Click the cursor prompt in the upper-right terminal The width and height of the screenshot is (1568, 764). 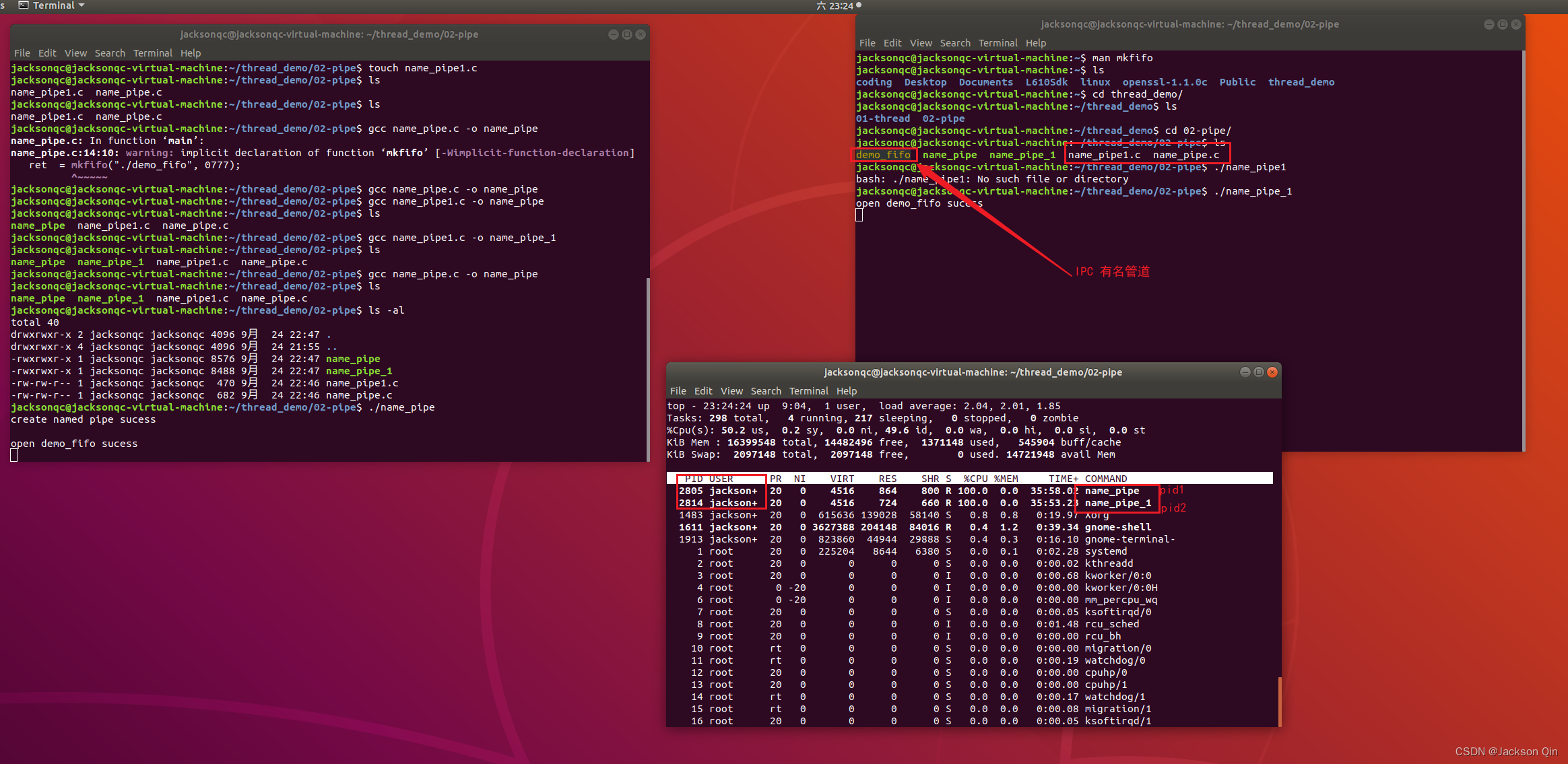[859, 215]
